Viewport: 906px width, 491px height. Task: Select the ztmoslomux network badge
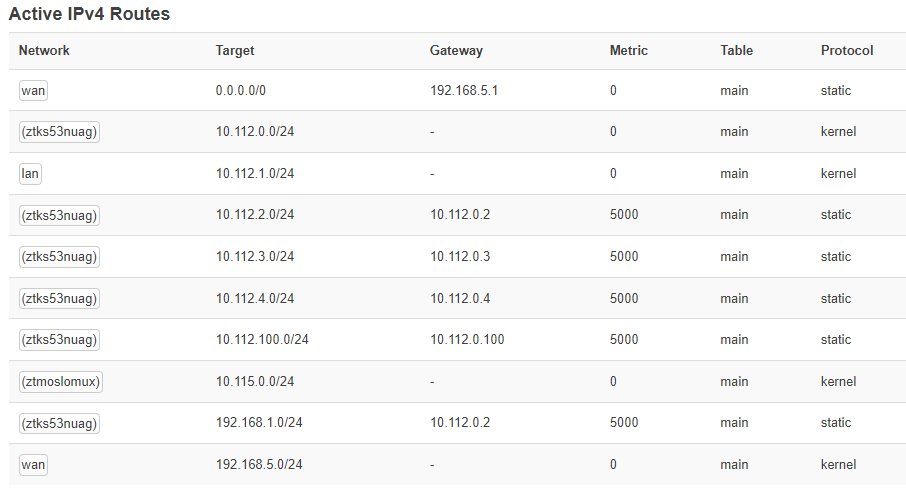[60, 381]
